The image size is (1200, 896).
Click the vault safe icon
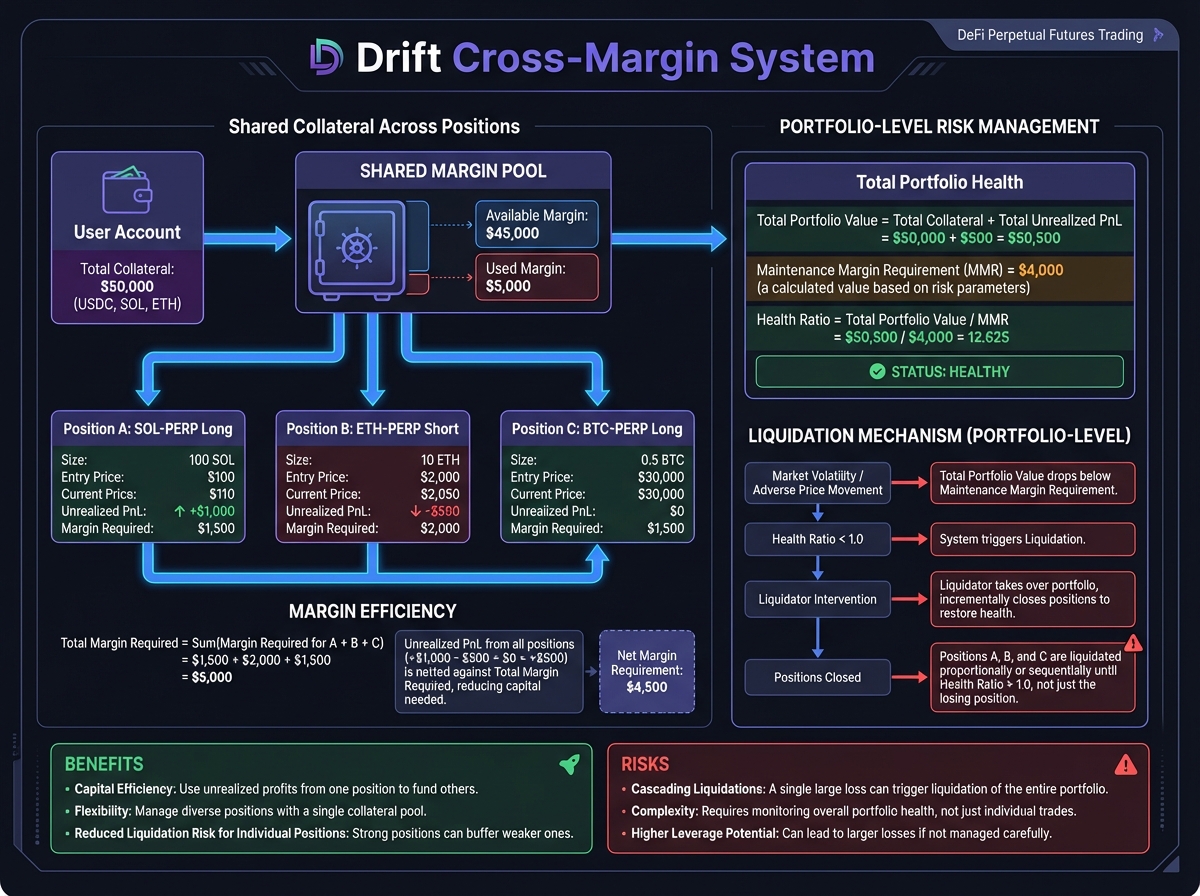click(x=357, y=248)
